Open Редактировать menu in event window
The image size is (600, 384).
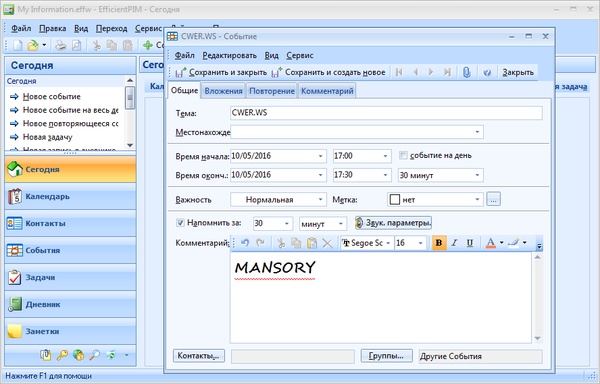(229, 55)
